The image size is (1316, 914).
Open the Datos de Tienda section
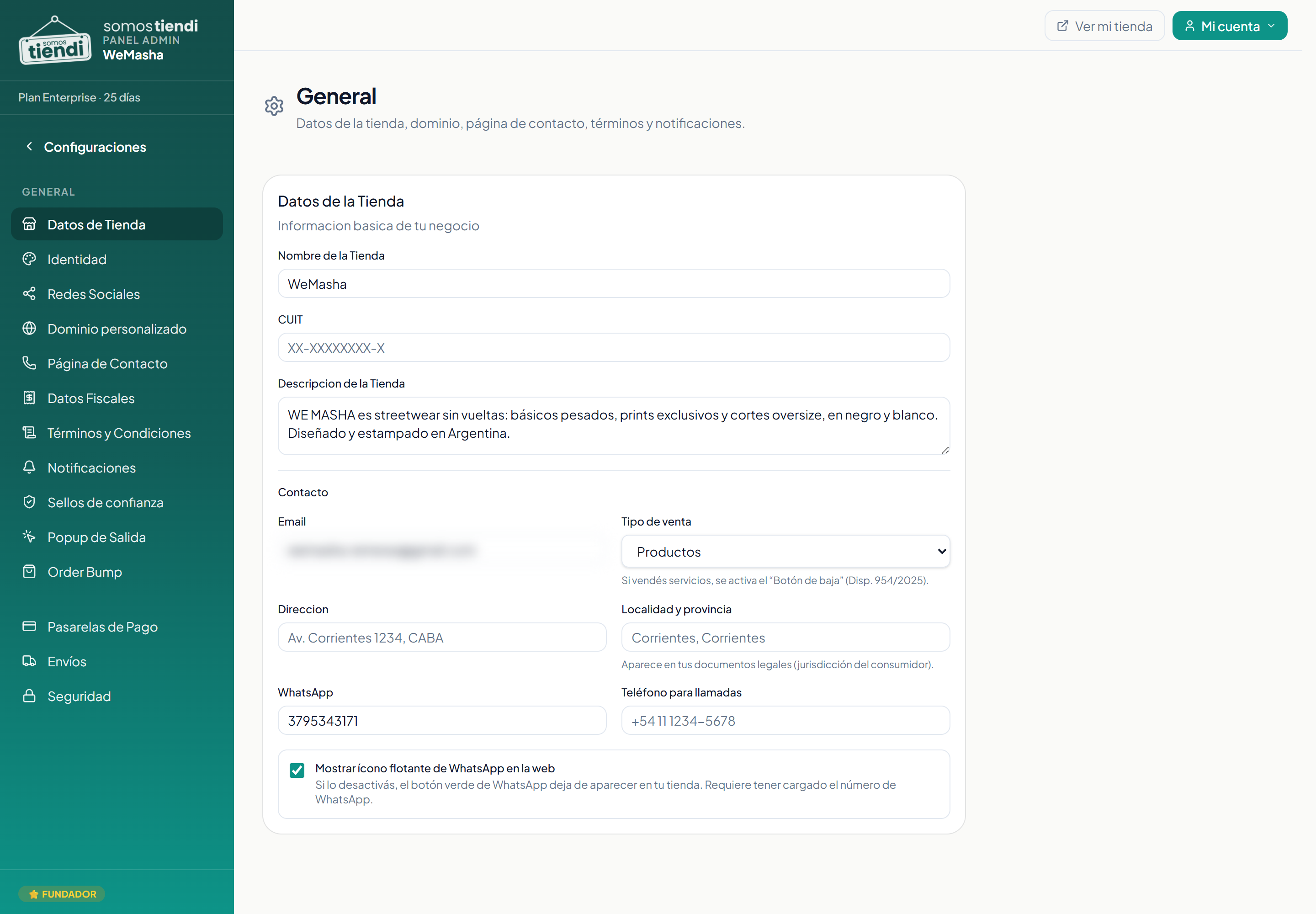tap(117, 224)
